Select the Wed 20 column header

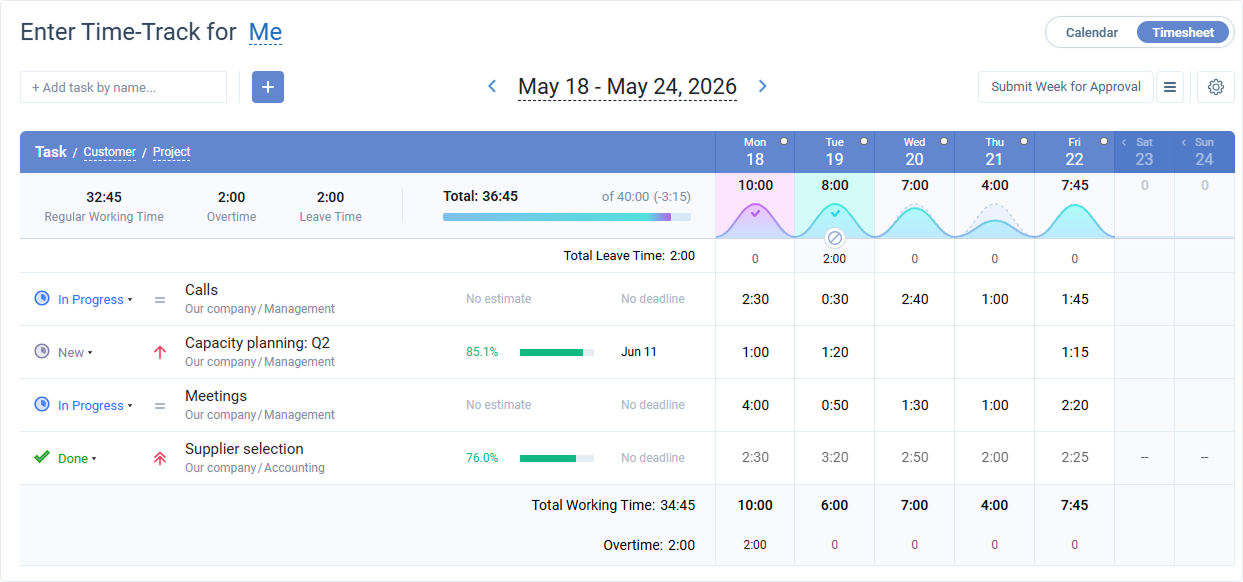click(x=915, y=152)
